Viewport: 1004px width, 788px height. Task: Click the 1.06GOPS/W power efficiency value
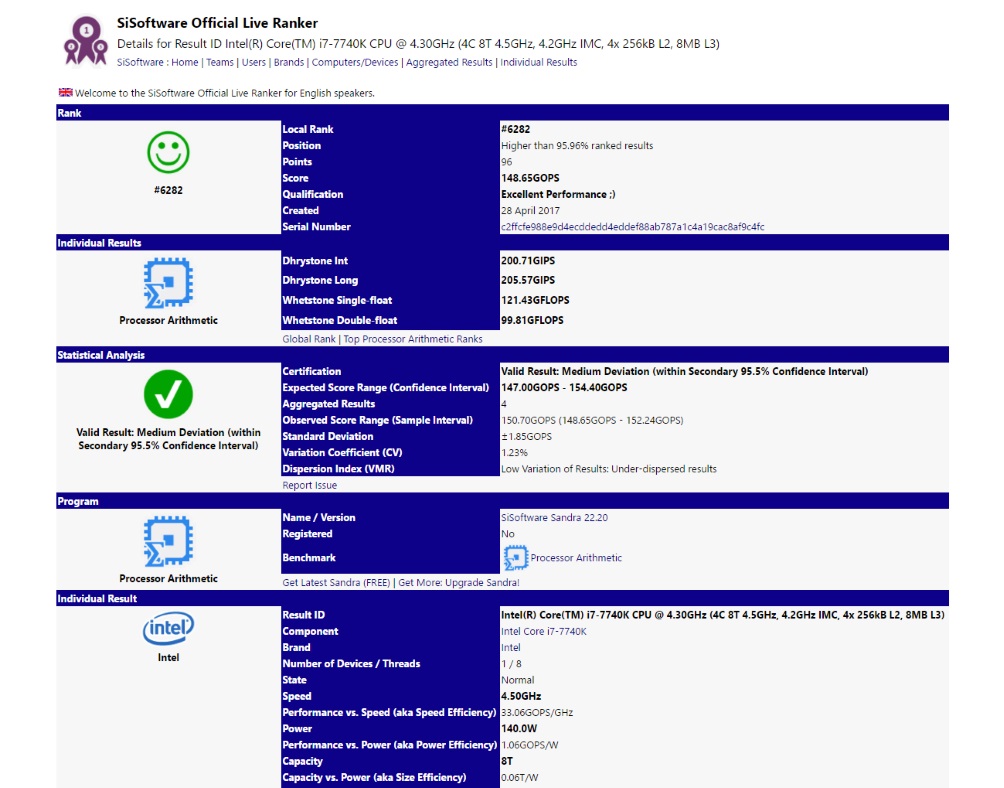click(530, 745)
